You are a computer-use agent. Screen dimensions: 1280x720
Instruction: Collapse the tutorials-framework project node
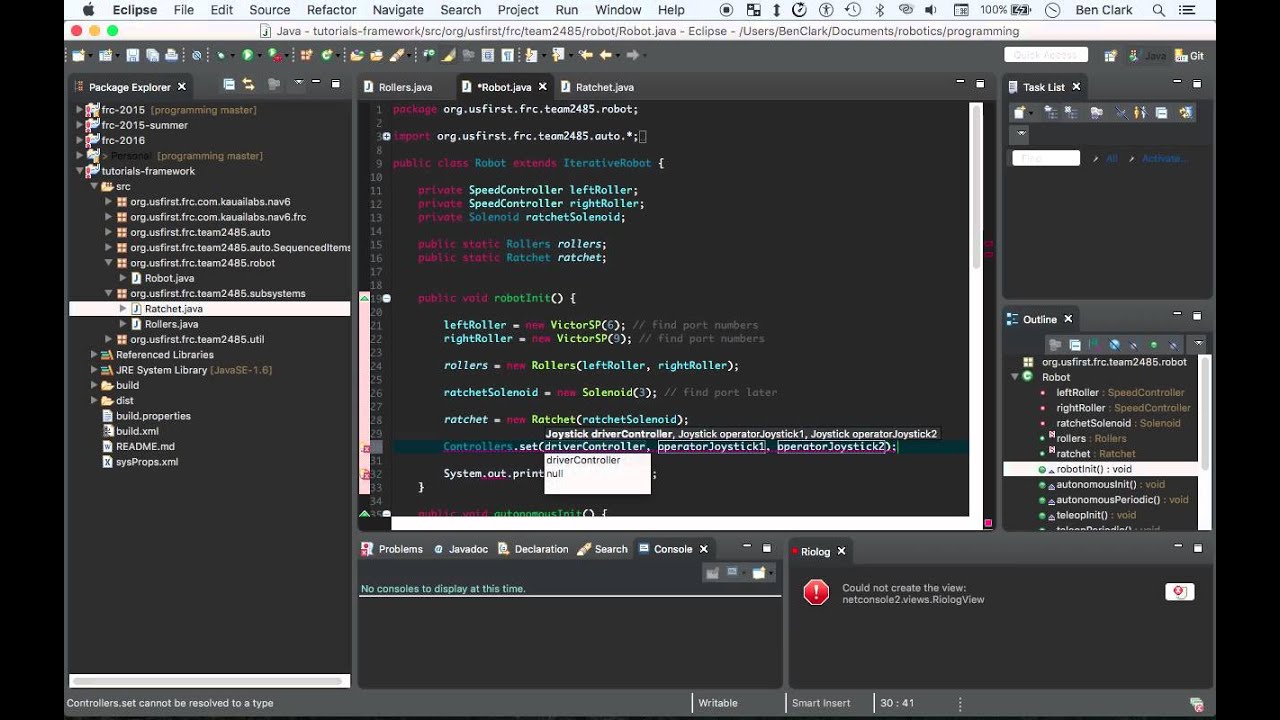80,171
